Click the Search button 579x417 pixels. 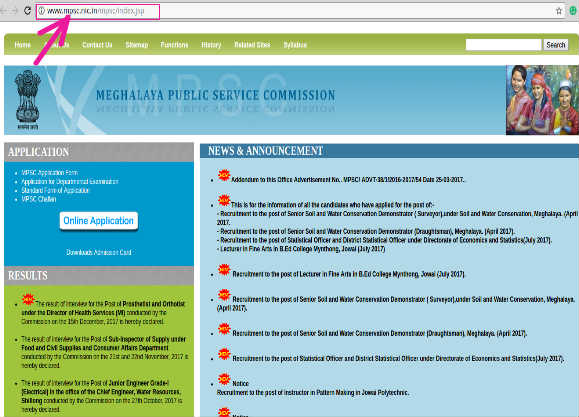pos(556,45)
